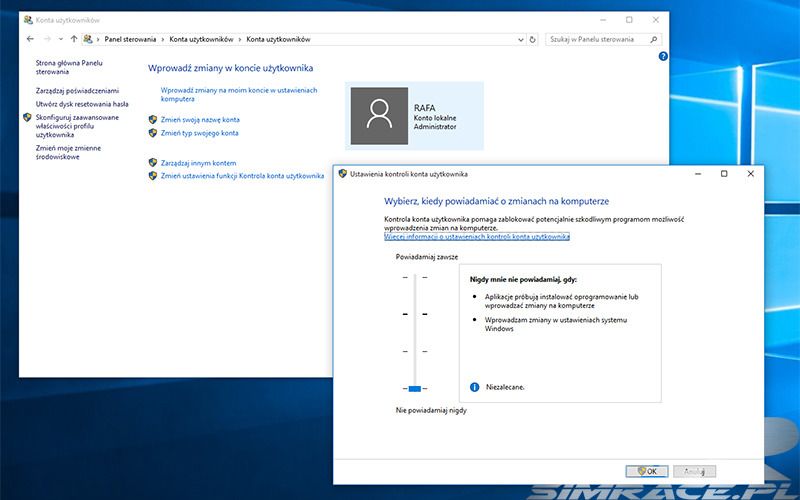
Task: Click 'Zmień swoją nazwę konta' link
Action: [x=200, y=119]
